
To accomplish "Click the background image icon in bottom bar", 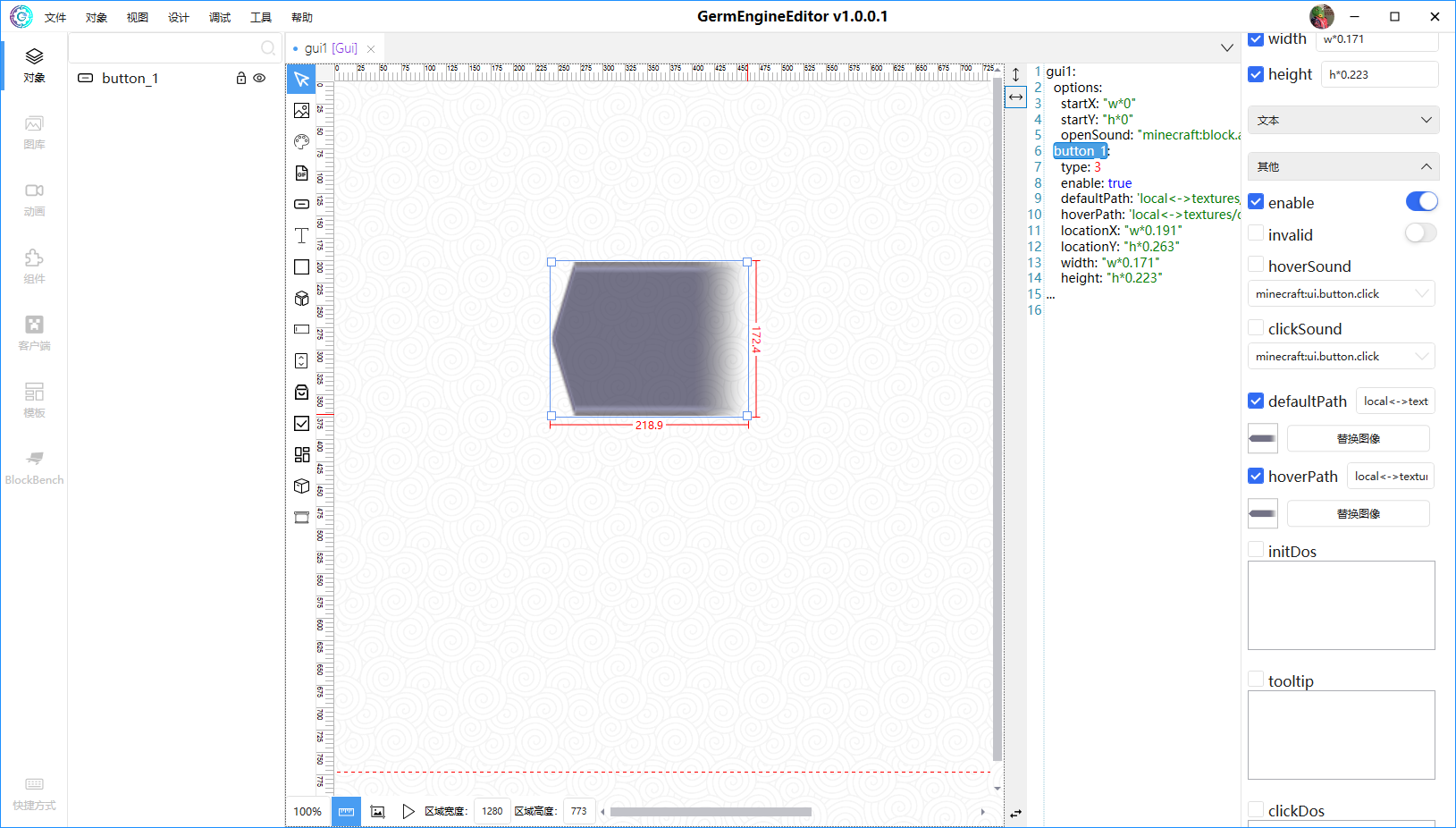I will click(378, 812).
